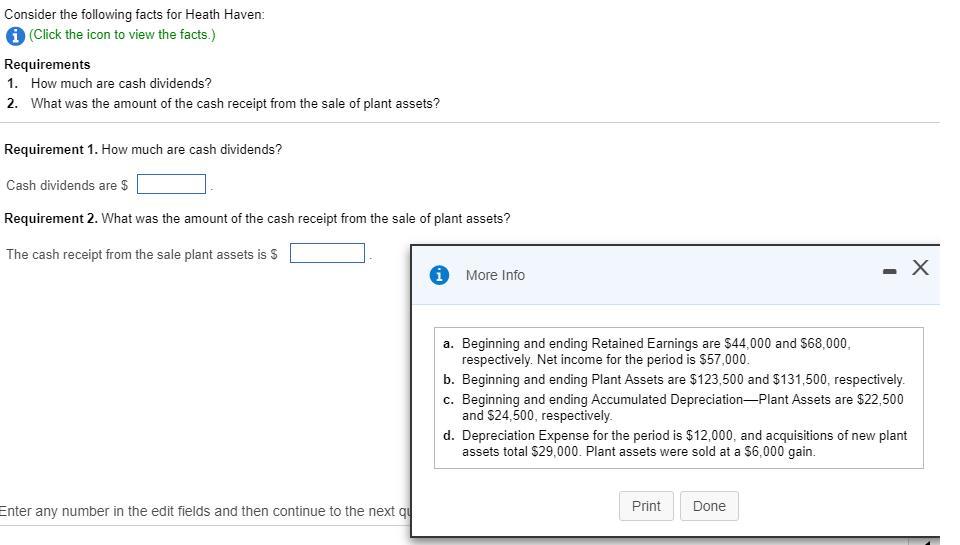Click the More Info title text
Screen dimensions: 960x545
(495, 276)
